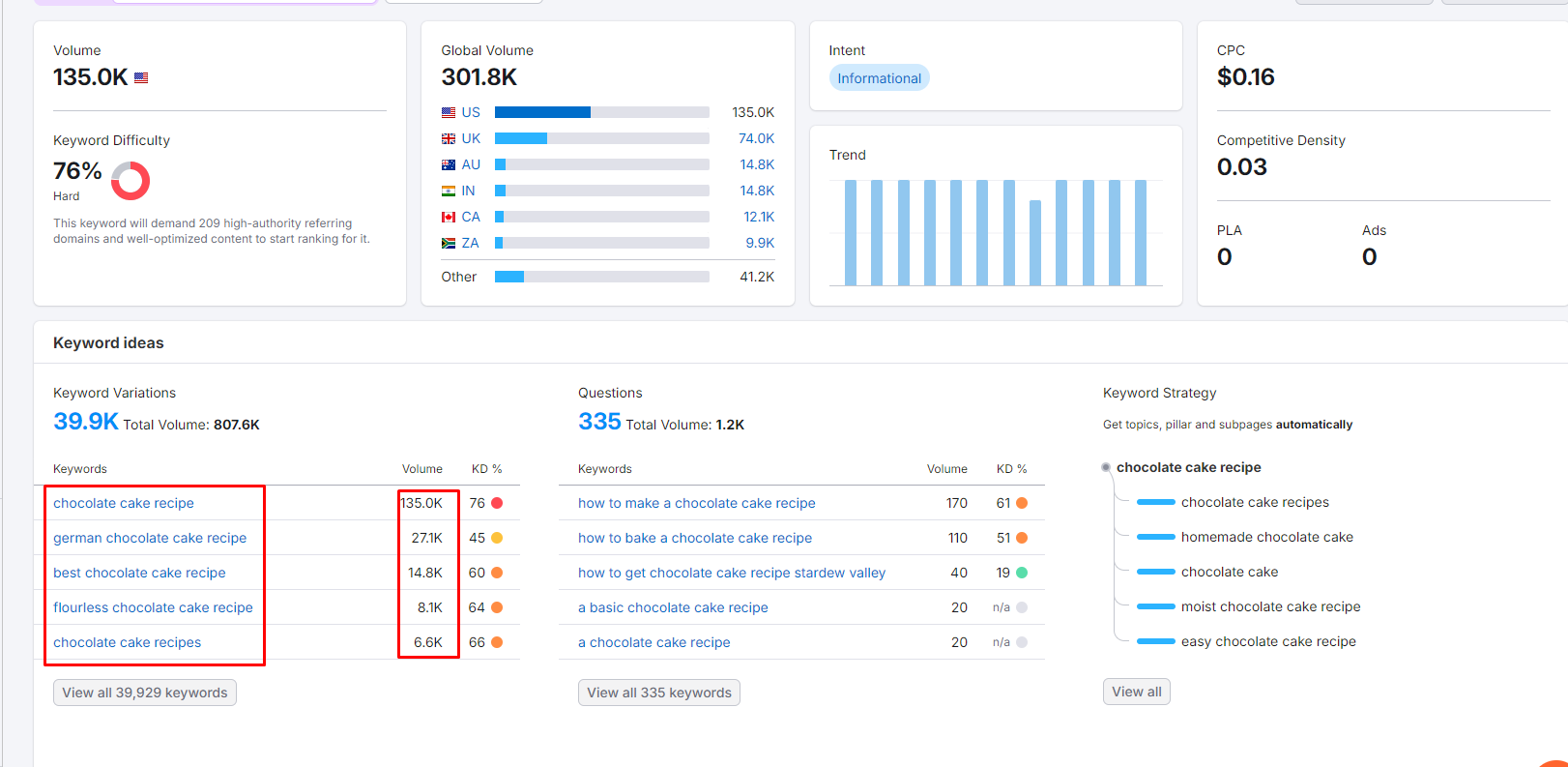Click Volume column header in Keyword Variations
The image size is (1568, 767).
coord(422,469)
